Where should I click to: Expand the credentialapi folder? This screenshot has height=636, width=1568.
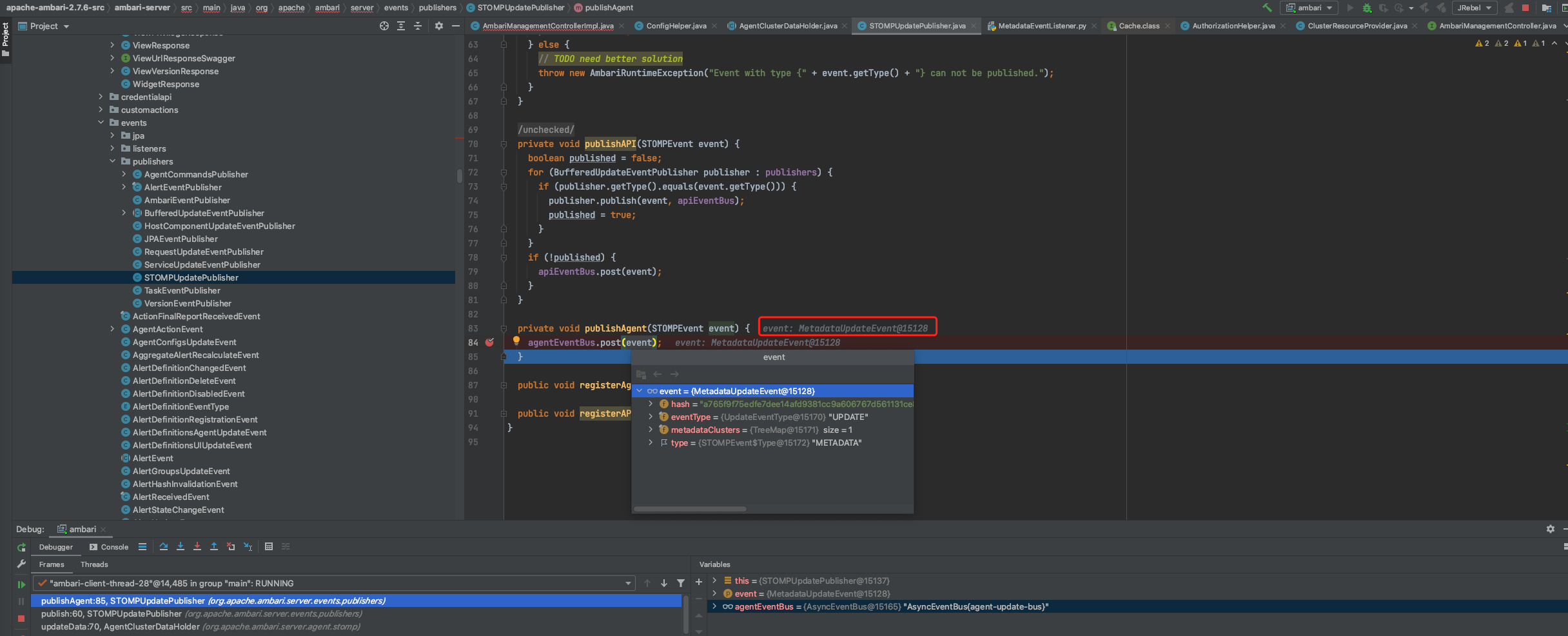pos(101,97)
